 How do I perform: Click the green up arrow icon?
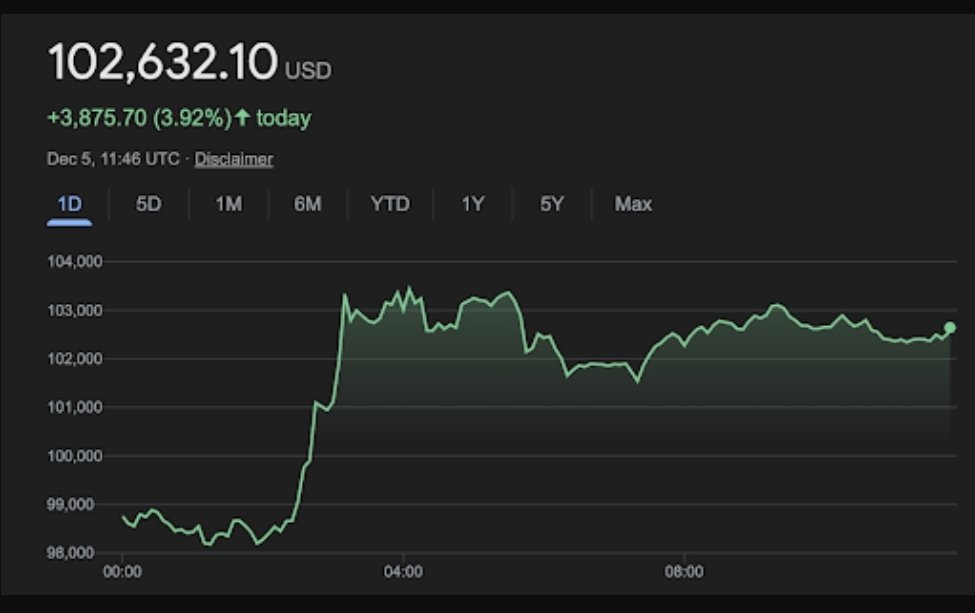click(x=241, y=118)
